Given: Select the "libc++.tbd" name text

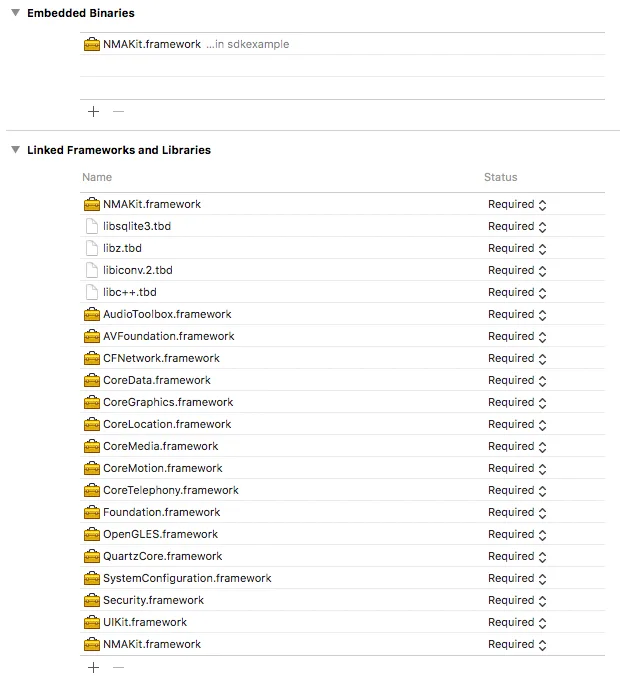Looking at the screenshot, I should tap(129, 292).
